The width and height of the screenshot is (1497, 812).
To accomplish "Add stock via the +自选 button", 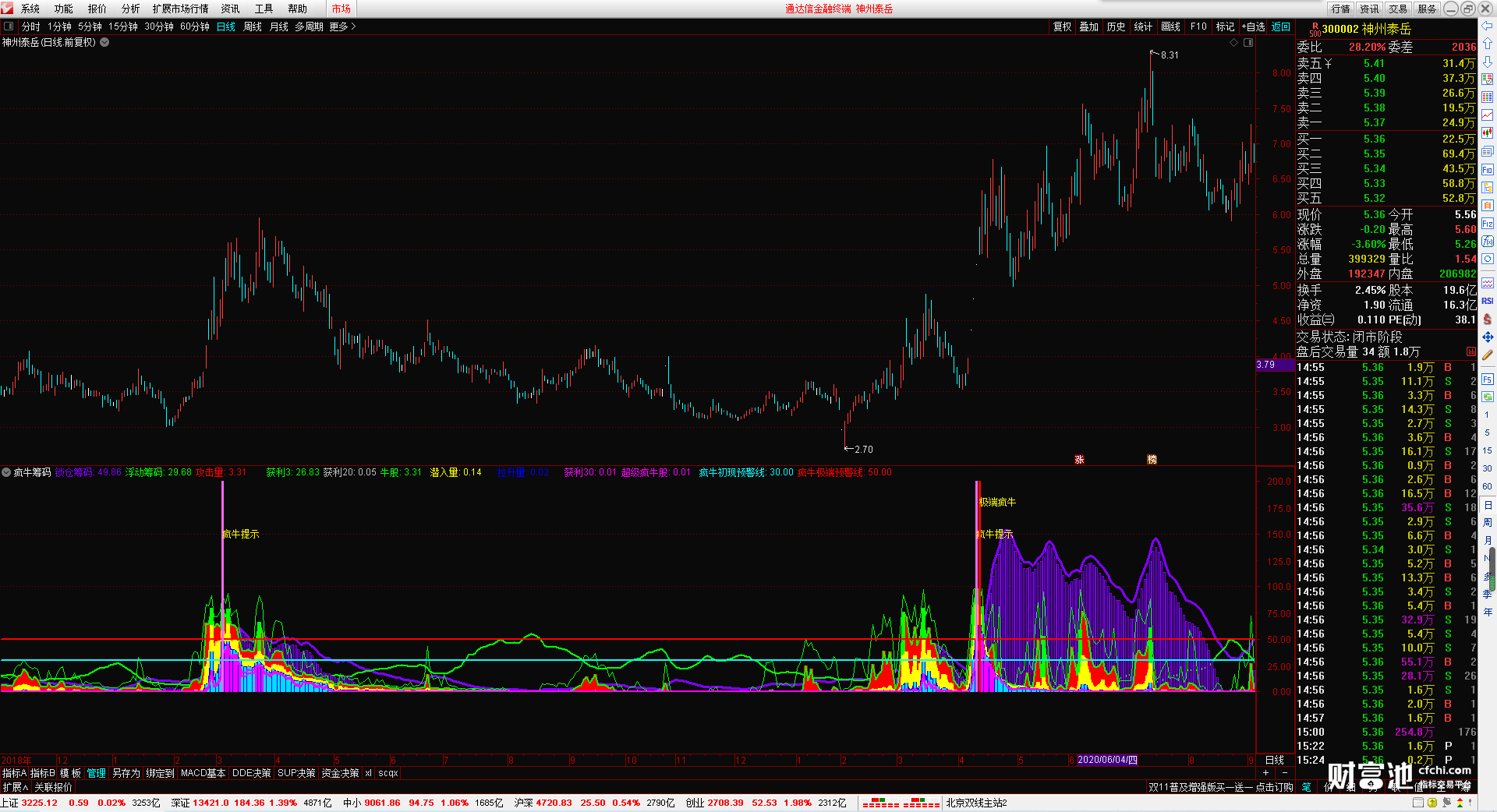I will (1253, 26).
